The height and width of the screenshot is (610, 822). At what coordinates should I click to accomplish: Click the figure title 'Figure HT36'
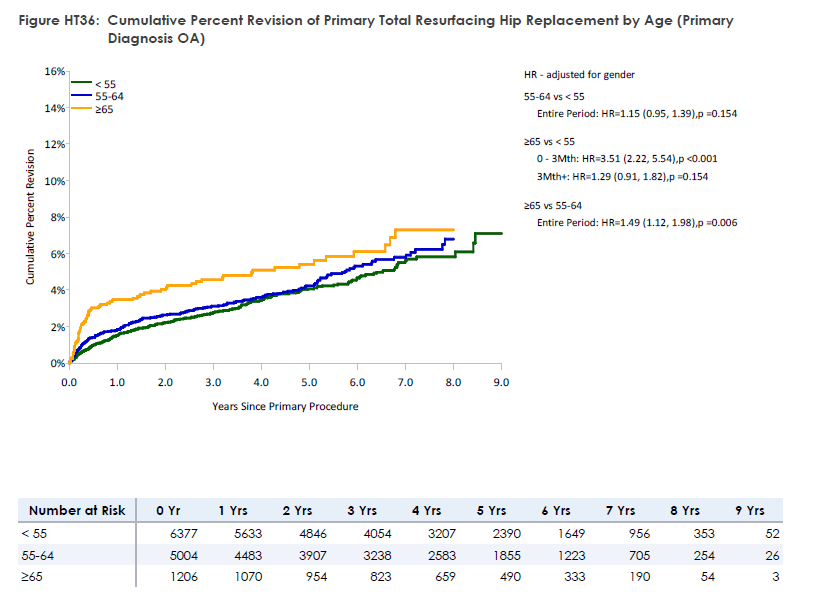[59, 21]
